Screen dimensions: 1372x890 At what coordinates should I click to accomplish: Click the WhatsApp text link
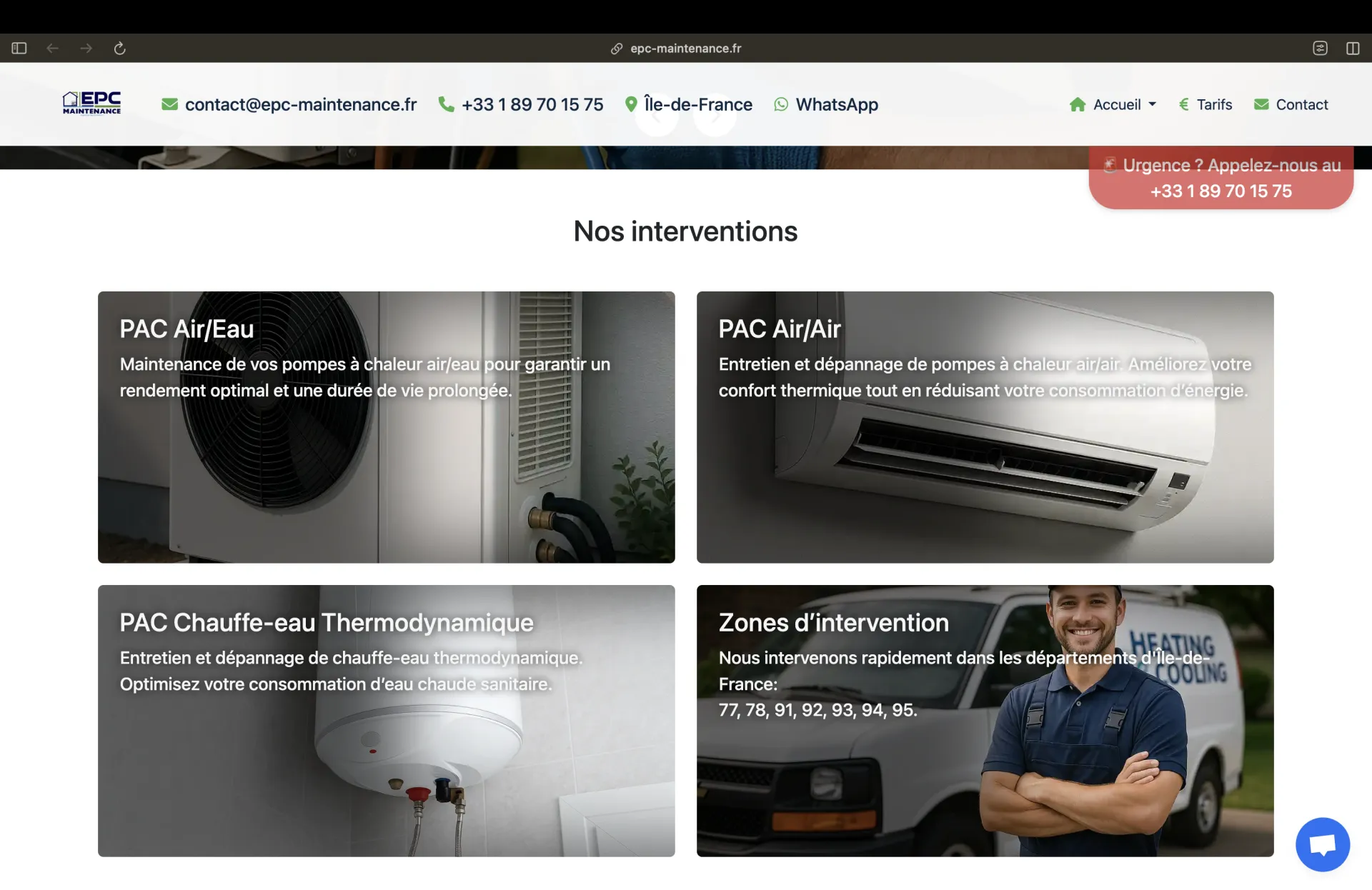[837, 104]
